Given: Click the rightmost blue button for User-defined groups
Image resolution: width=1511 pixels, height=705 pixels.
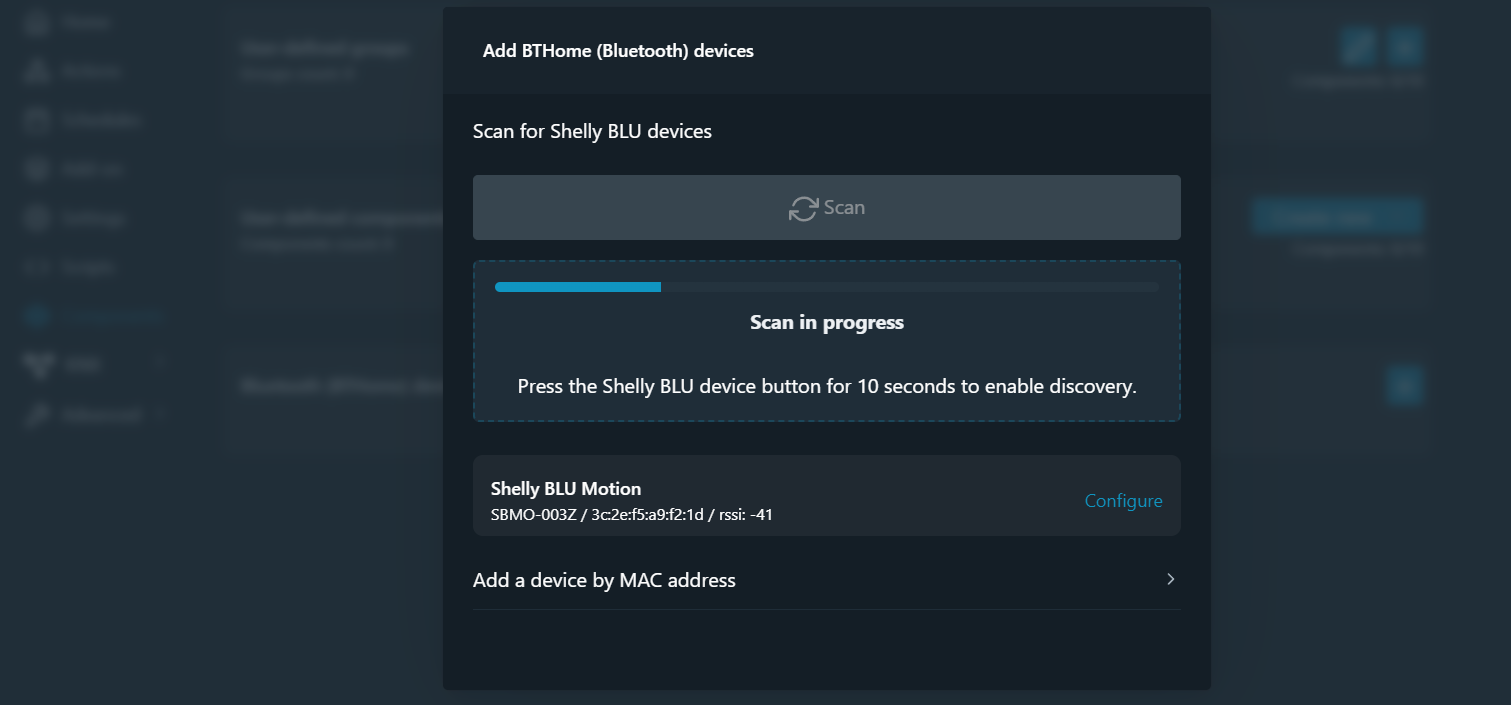Looking at the screenshot, I should [x=1404, y=45].
